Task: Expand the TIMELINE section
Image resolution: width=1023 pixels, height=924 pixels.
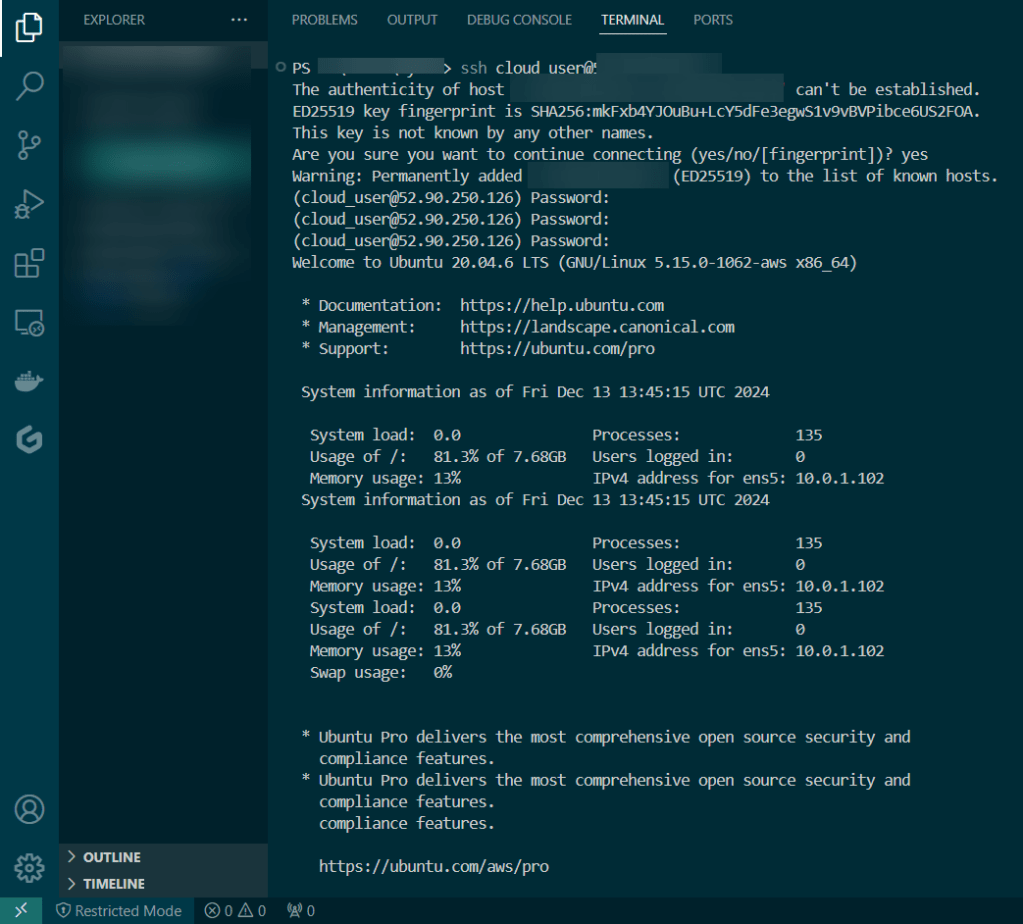Action: (113, 884)
